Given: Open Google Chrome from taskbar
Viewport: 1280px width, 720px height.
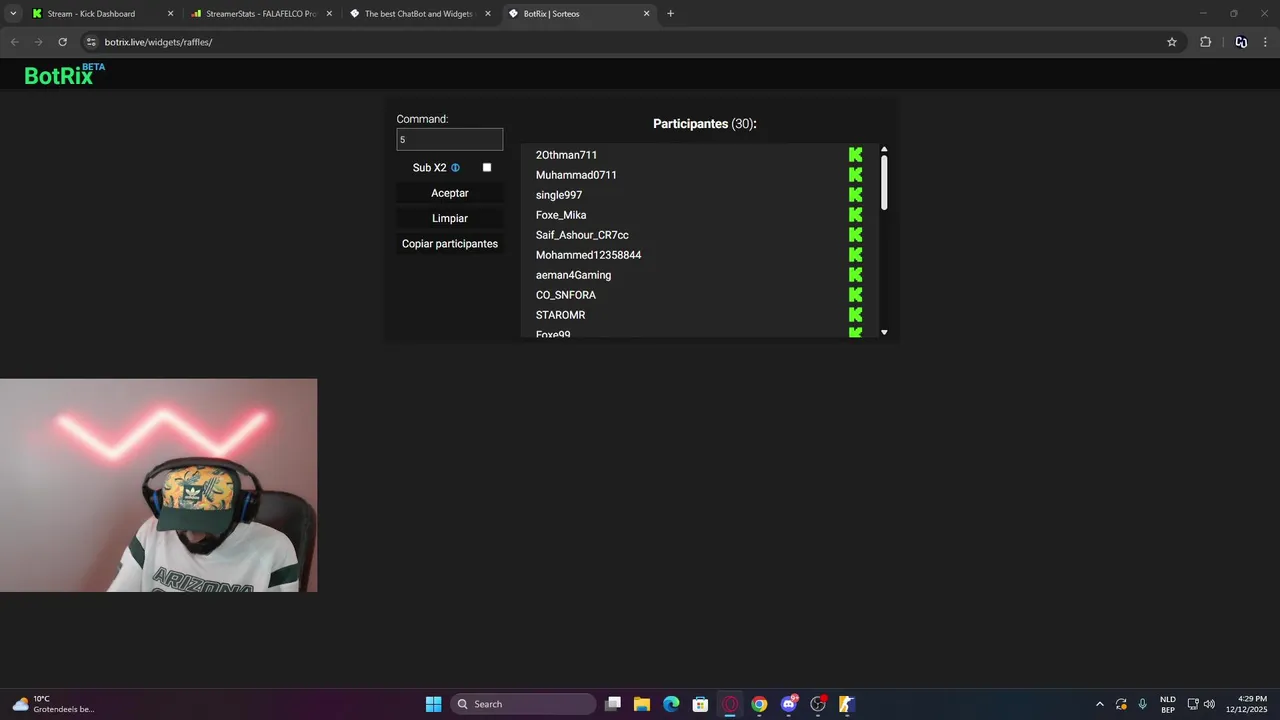Looking at the screenshot, I should (x=759, y=704).
